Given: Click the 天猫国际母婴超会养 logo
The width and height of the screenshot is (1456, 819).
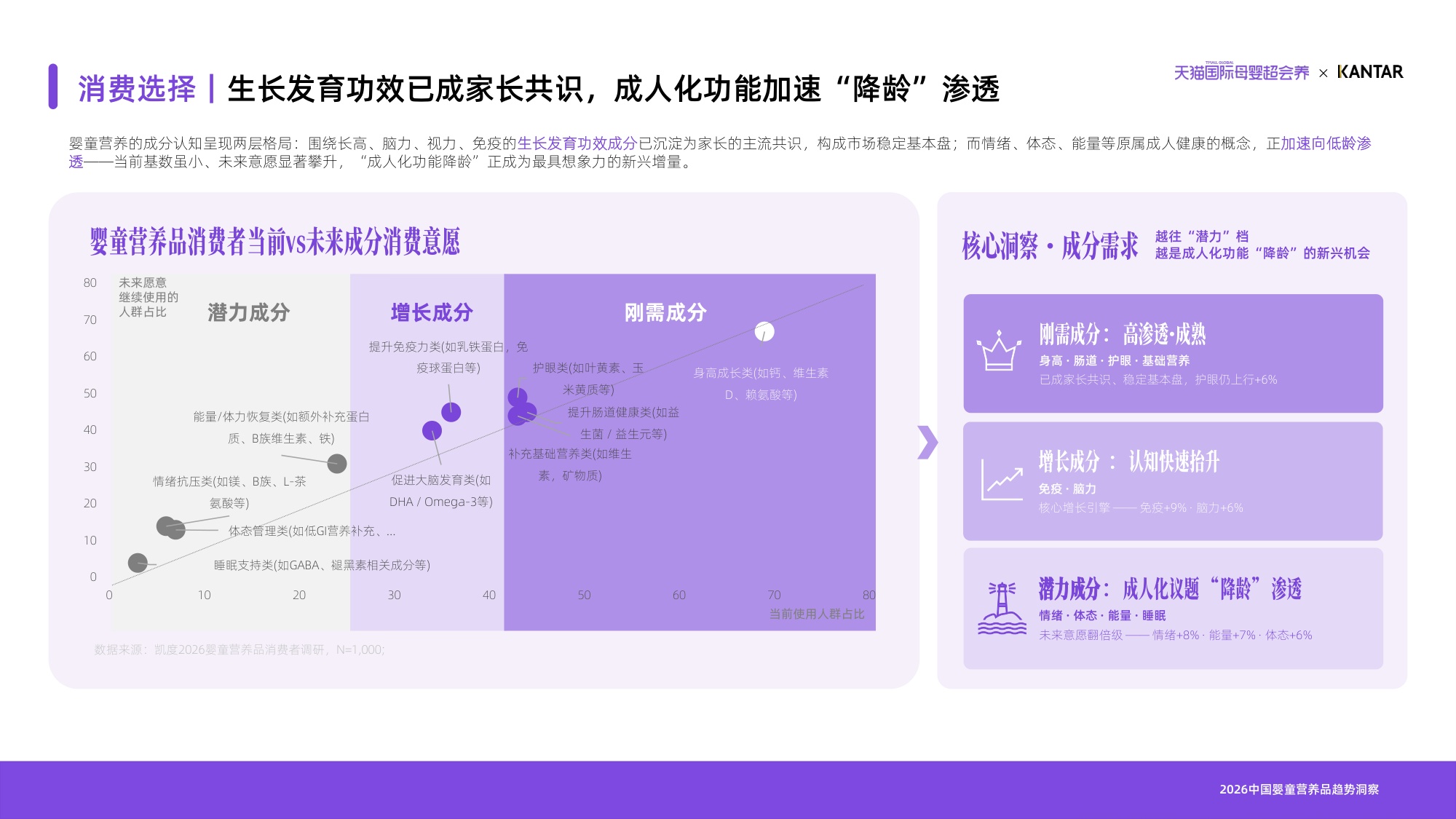Looking at the screenshot, I should point(1241,71).
